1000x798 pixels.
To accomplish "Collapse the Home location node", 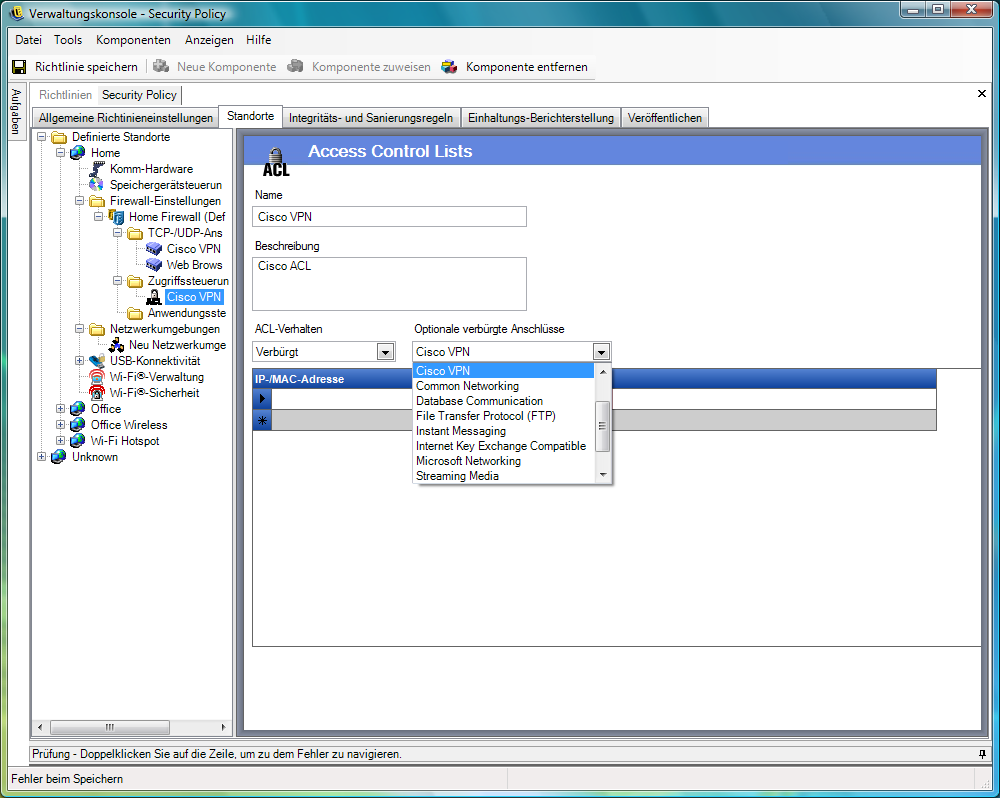I will [x=61, y=153].
